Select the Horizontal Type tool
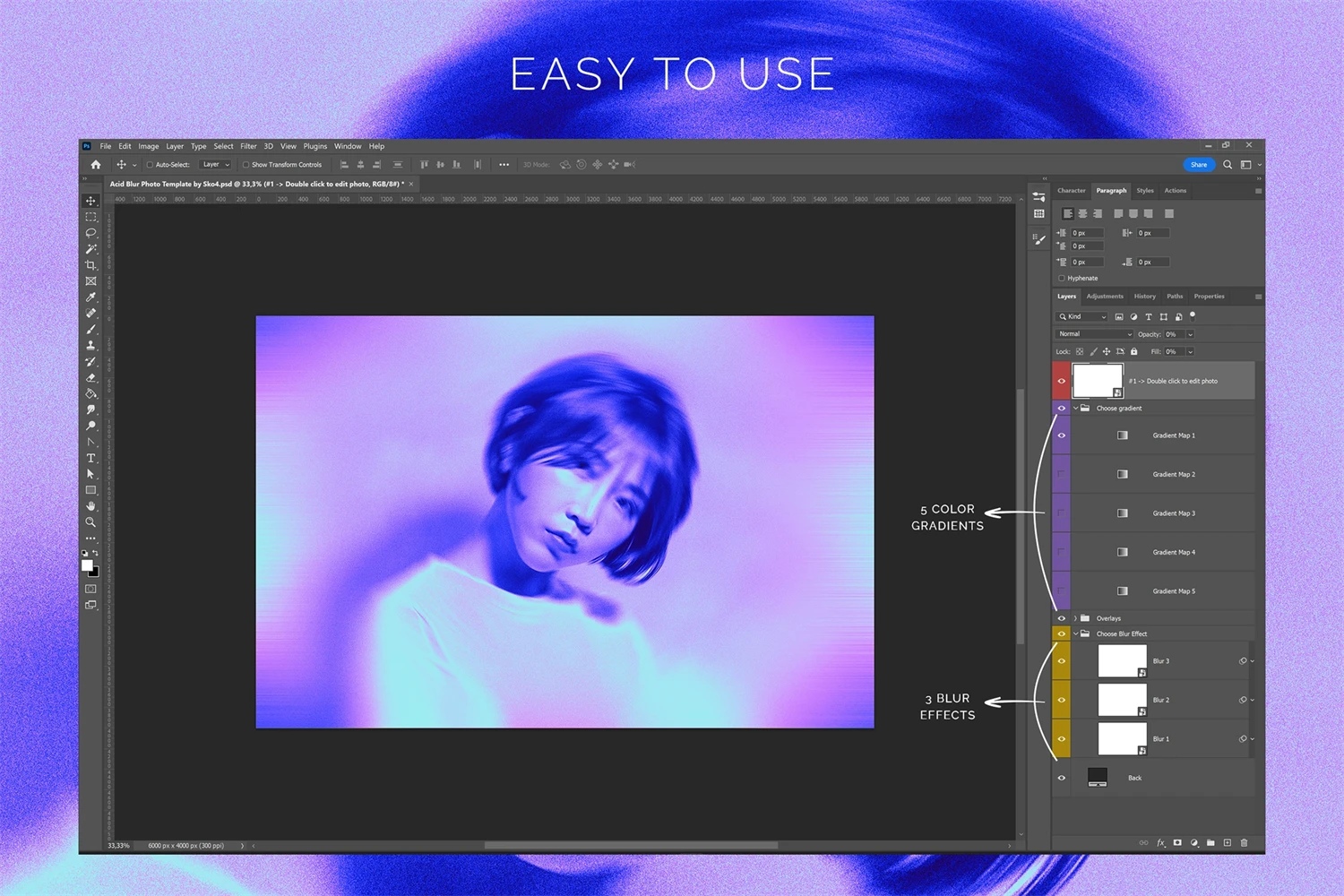The height and width of the screenshot is (896, 1344). coord(90,458)
